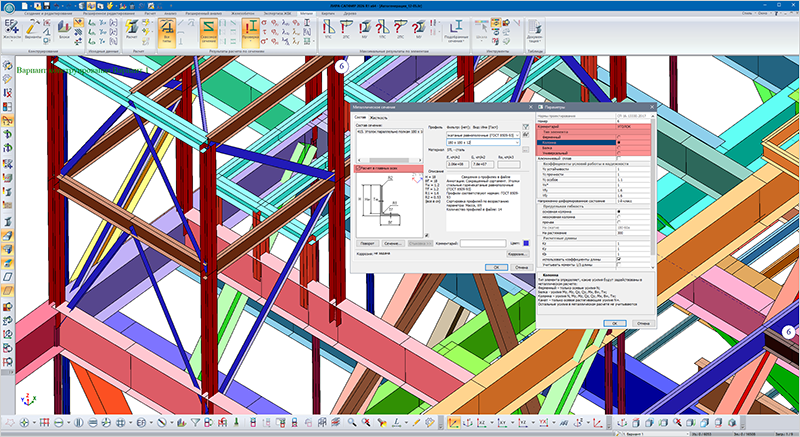Screen dimensions: 800x437
Task: Click the new document icon in the quick access toolbar
Action: [24, 6]
